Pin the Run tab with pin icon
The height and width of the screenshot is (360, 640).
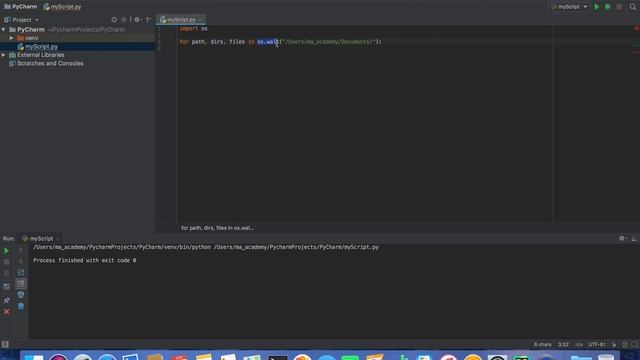click(7, 300)
